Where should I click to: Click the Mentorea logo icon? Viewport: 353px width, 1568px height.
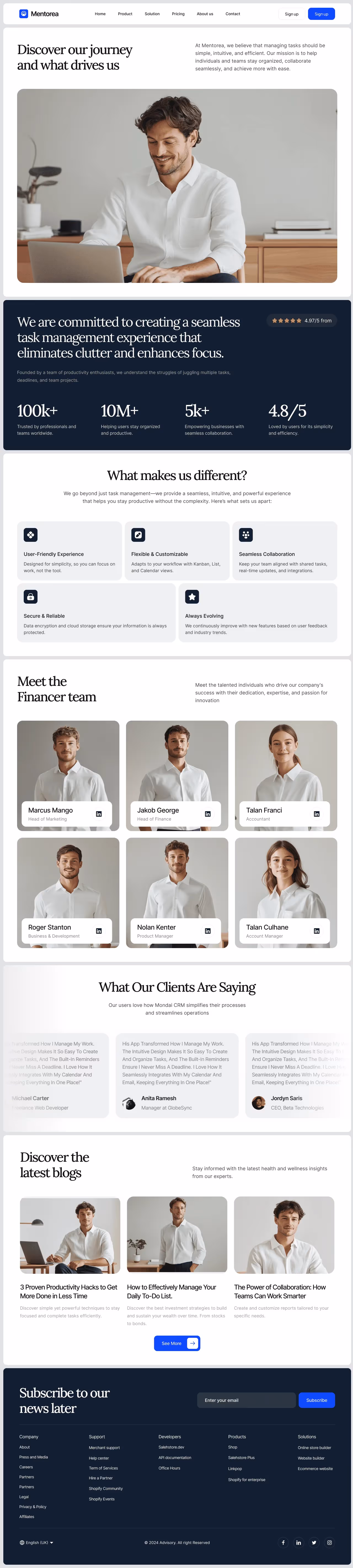pyautogui.click(x=24, y=14)
